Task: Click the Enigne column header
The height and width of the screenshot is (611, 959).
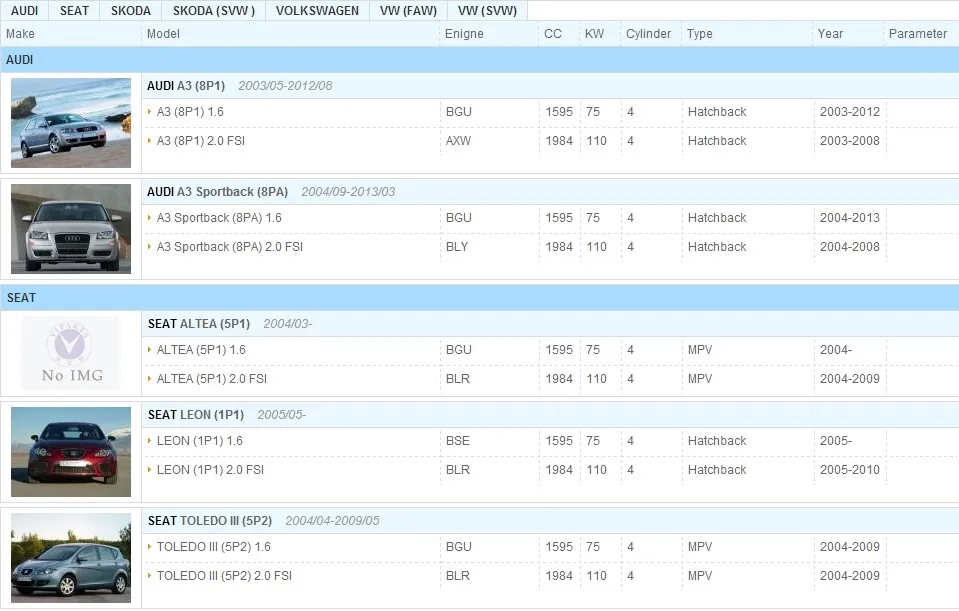Action: pos(464,34)
